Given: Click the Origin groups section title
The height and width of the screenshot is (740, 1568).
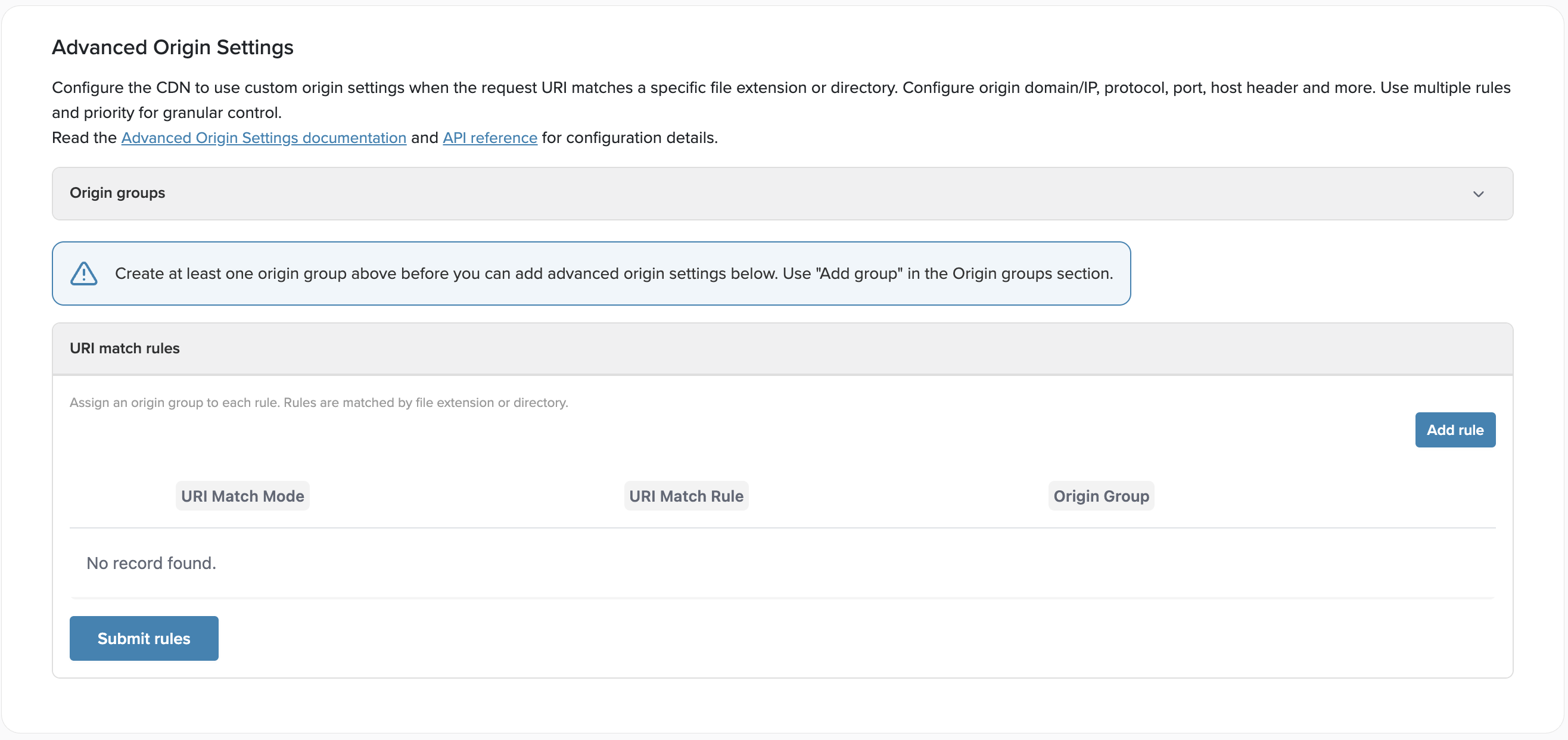Looking at the screenshot, I should click(117, 193).
